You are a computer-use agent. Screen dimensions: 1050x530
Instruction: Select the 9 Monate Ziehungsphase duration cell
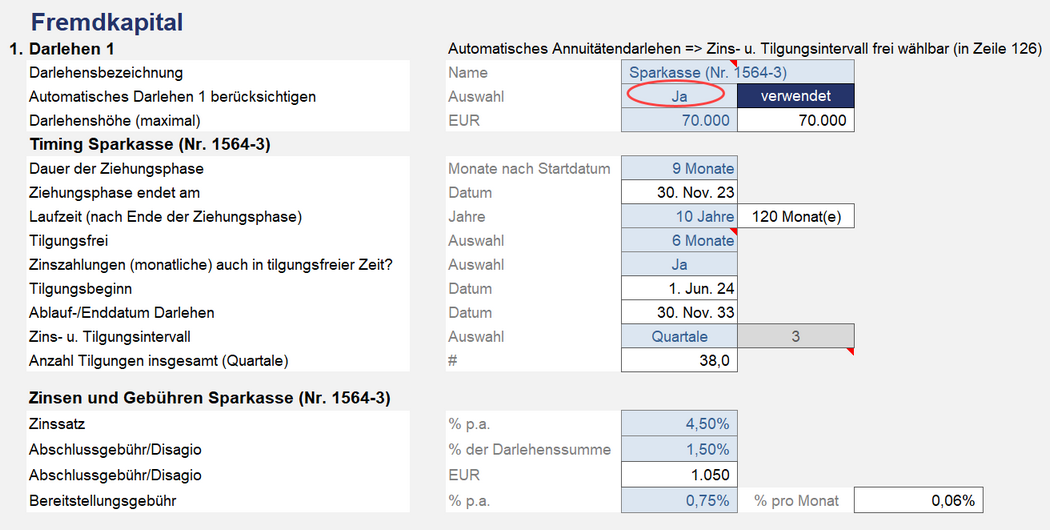[678, 169]
